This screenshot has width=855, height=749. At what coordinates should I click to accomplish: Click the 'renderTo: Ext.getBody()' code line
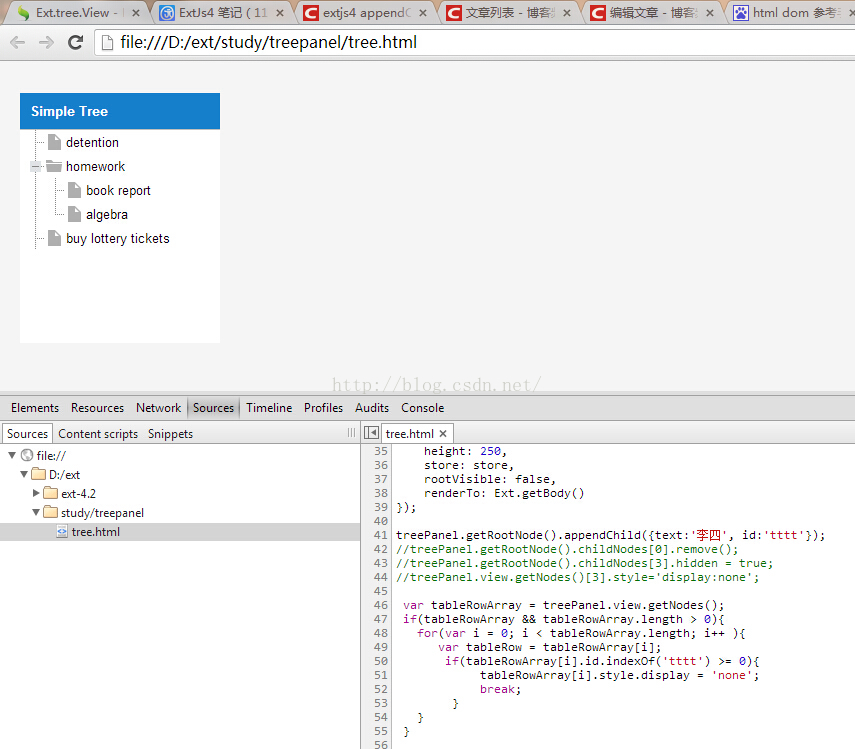(x=504, y=493)
